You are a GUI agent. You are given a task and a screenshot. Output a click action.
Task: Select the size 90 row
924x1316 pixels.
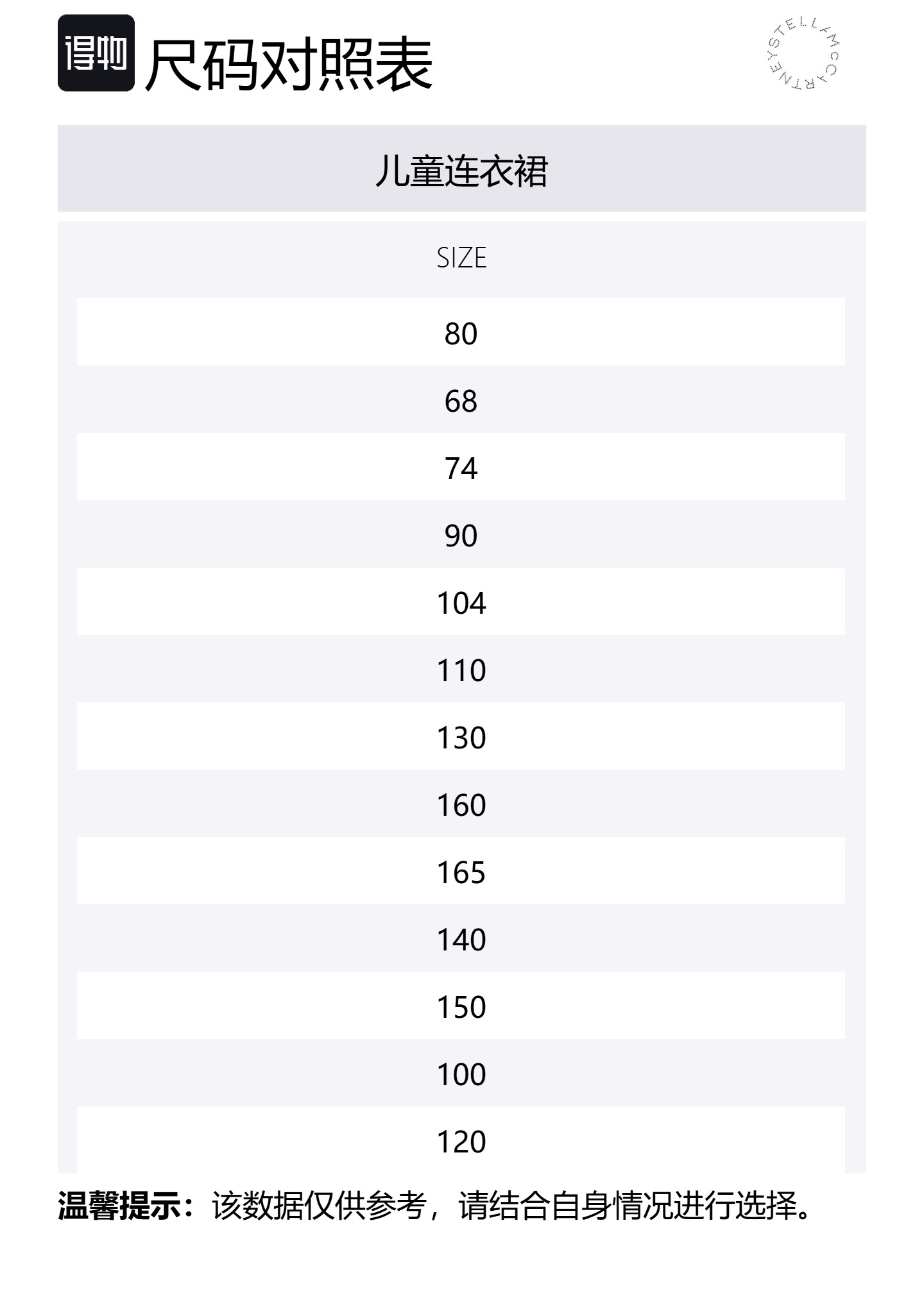pos(461,536)
